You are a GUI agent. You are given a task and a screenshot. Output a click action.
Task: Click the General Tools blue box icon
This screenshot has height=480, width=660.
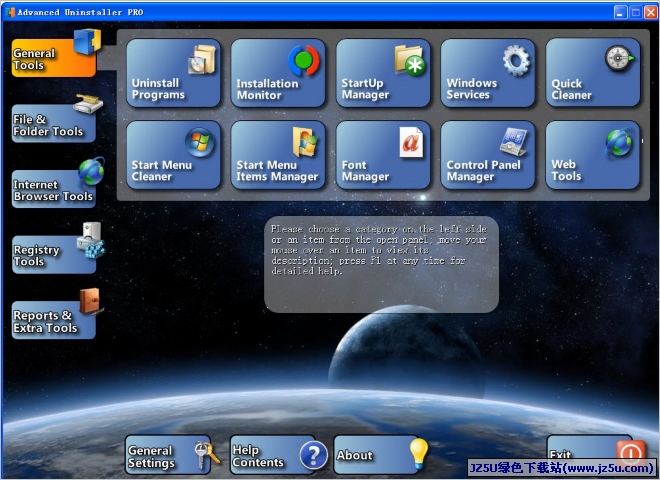(88, 41)
